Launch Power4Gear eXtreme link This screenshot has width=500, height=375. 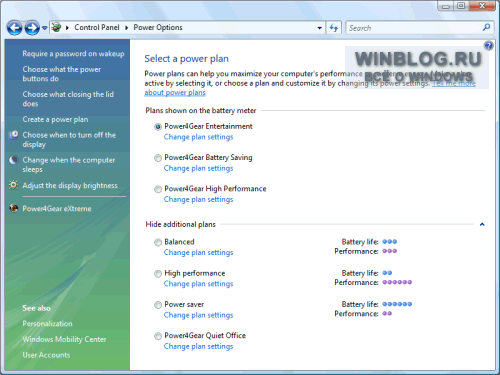click(x=57, y=209)
